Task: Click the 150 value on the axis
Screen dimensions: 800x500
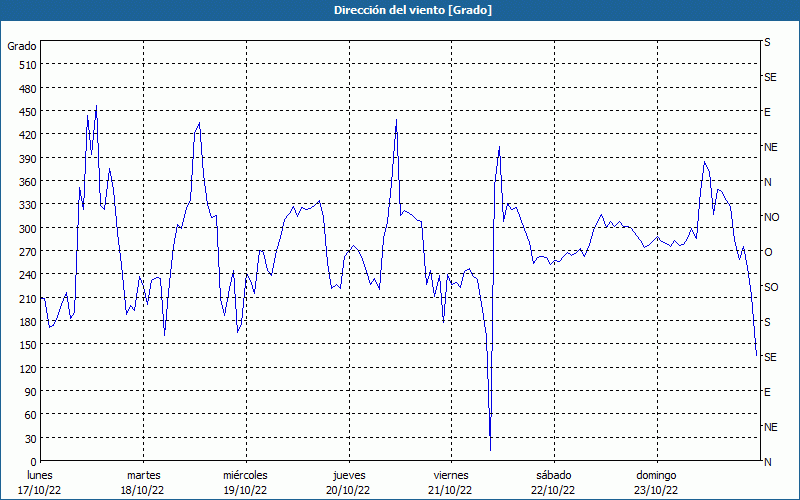Action: click(x=28, y=345)
